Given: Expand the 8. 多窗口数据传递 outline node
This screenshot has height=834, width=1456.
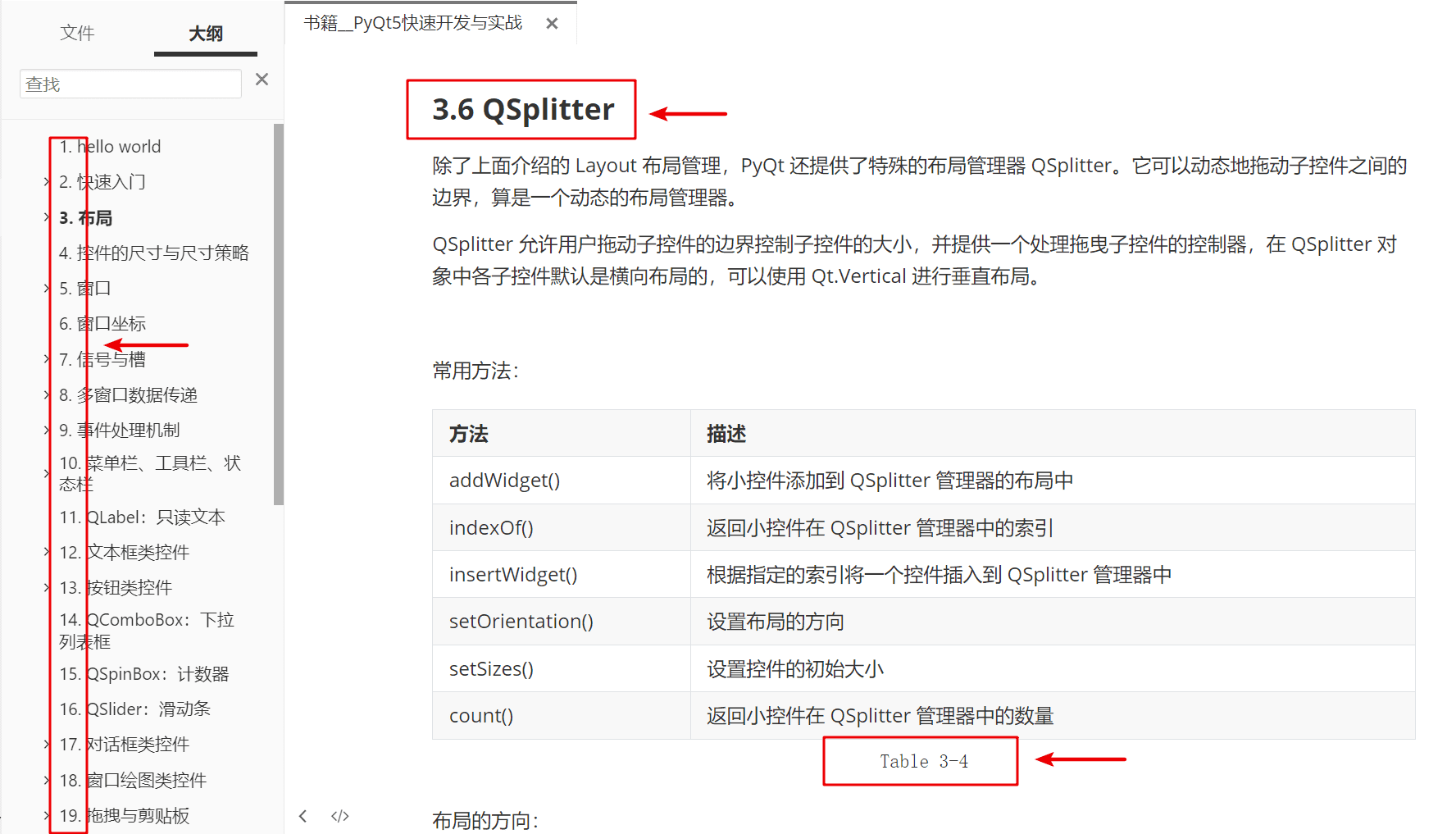Looking at the screenshot, I should [x=47, y=394].
